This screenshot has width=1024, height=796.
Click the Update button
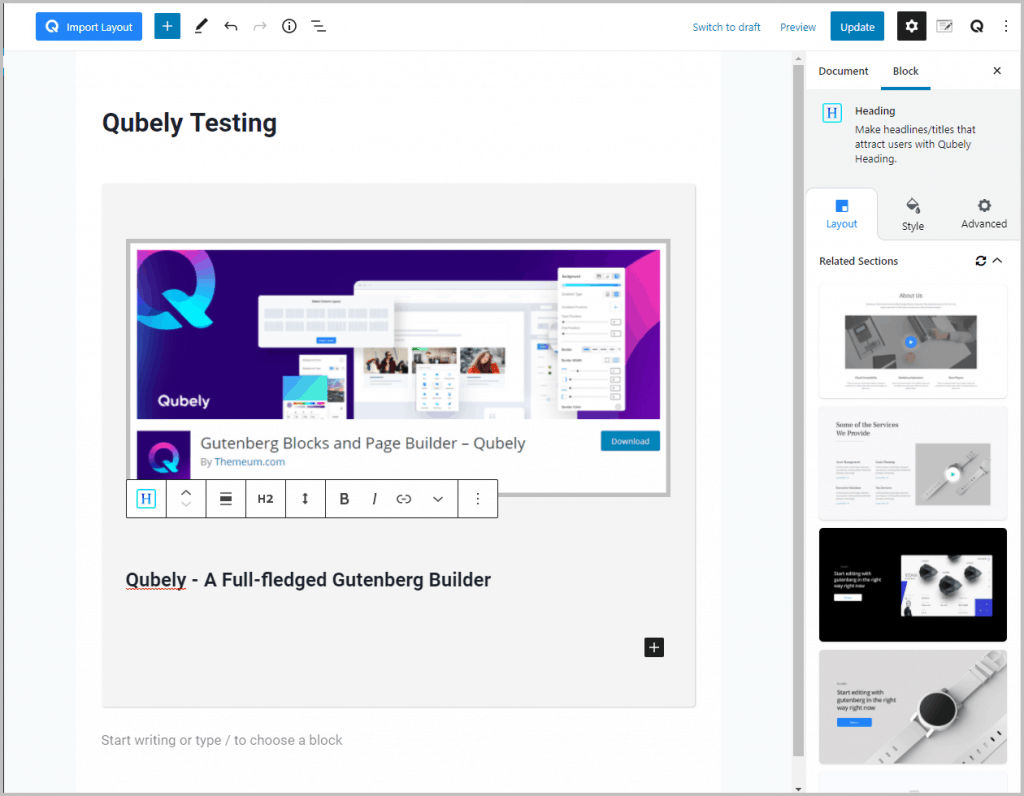(x=857, y=27)
